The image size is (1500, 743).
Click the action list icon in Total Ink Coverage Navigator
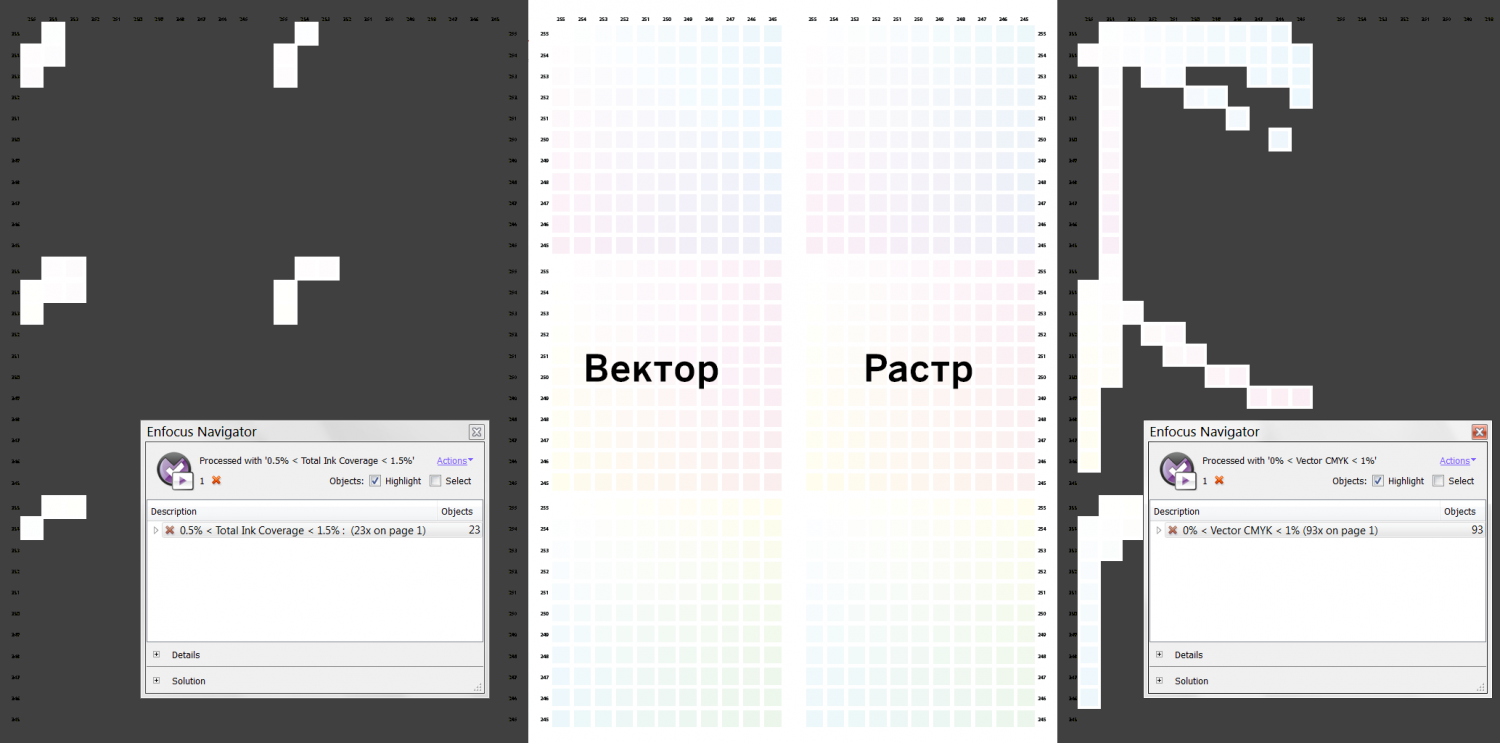pyautogui.click(x=175, y=469)
